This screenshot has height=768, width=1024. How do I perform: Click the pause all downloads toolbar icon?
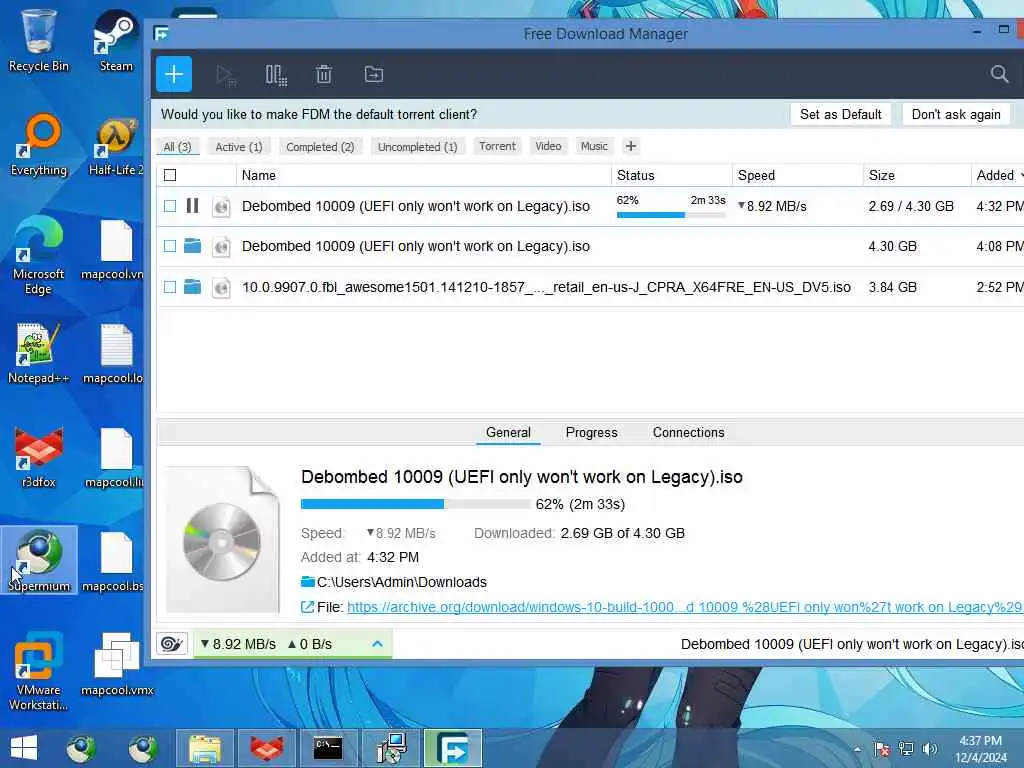pos(276,75)
